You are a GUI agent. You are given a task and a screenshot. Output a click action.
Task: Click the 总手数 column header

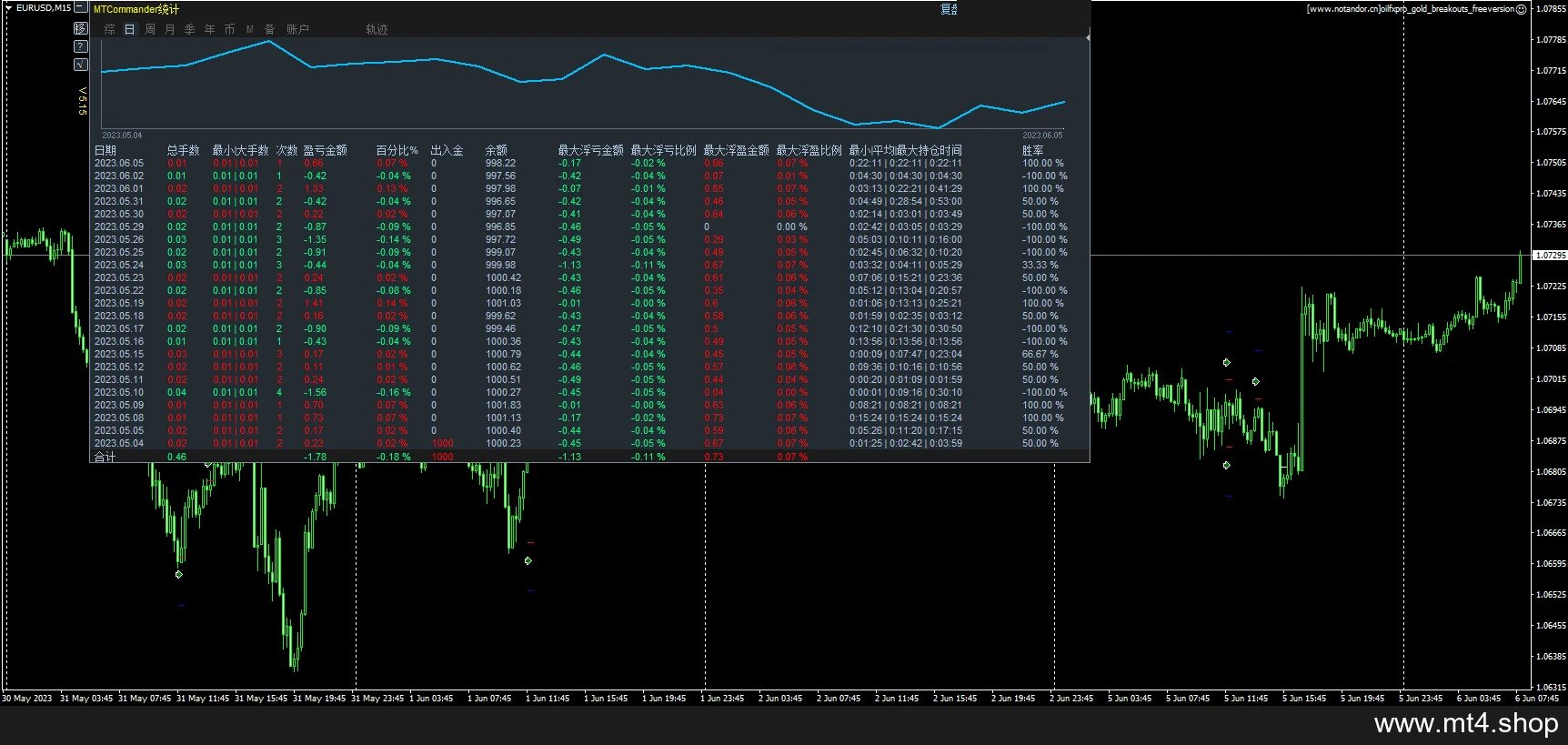click(x=184, y=150)
